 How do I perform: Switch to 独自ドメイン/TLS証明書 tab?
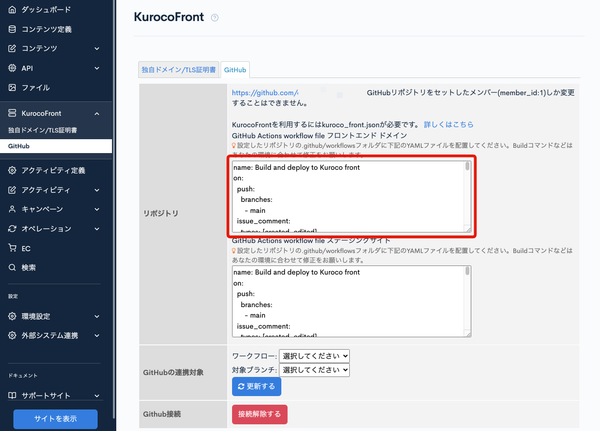tap(178, 70)
